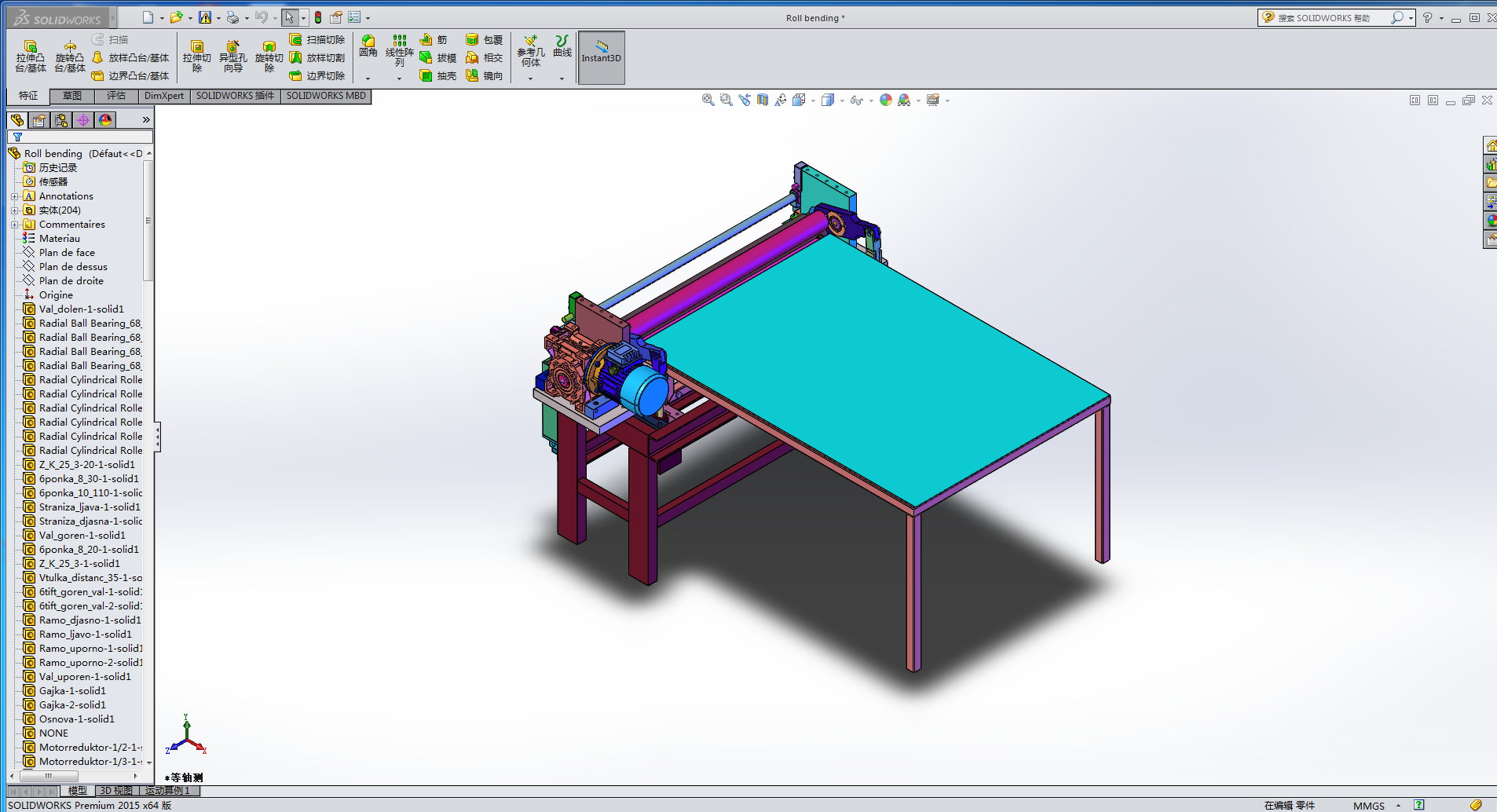This screenshot has width=1497, height=812.
Task: Click the Rebuild traffic light icon
Action: point(318,17)
